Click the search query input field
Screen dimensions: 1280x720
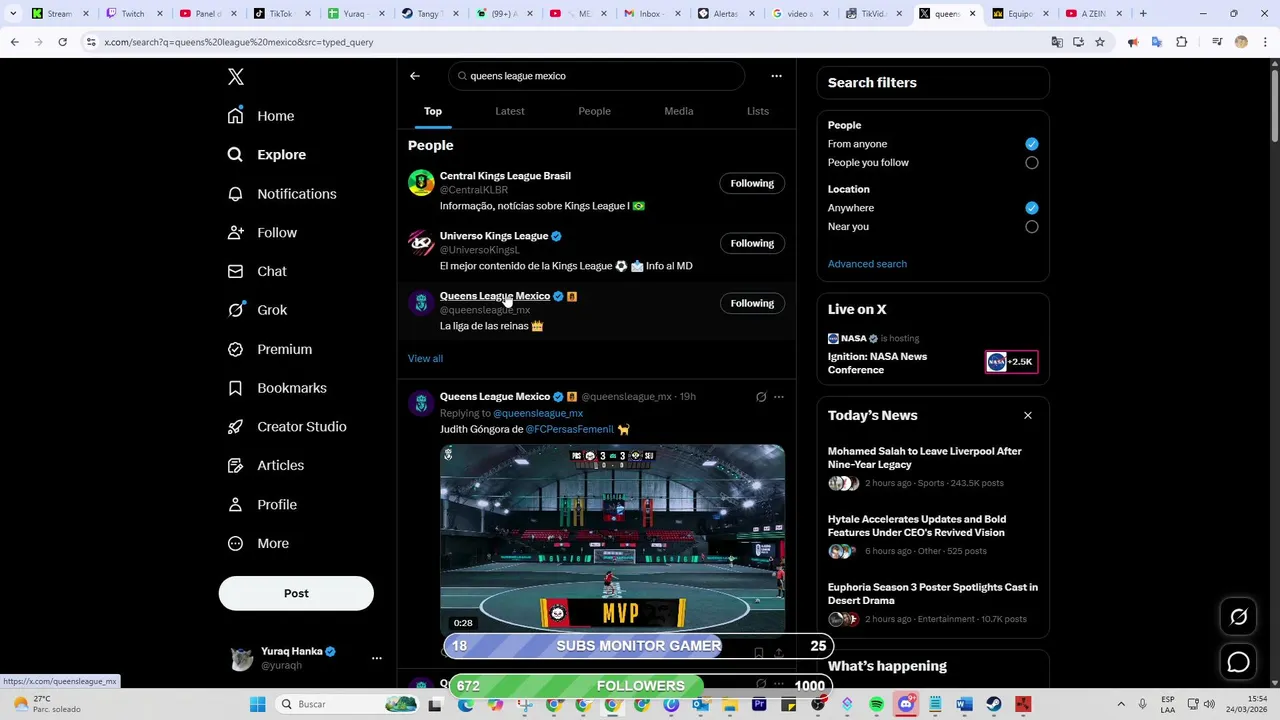(x=597, y=76)
